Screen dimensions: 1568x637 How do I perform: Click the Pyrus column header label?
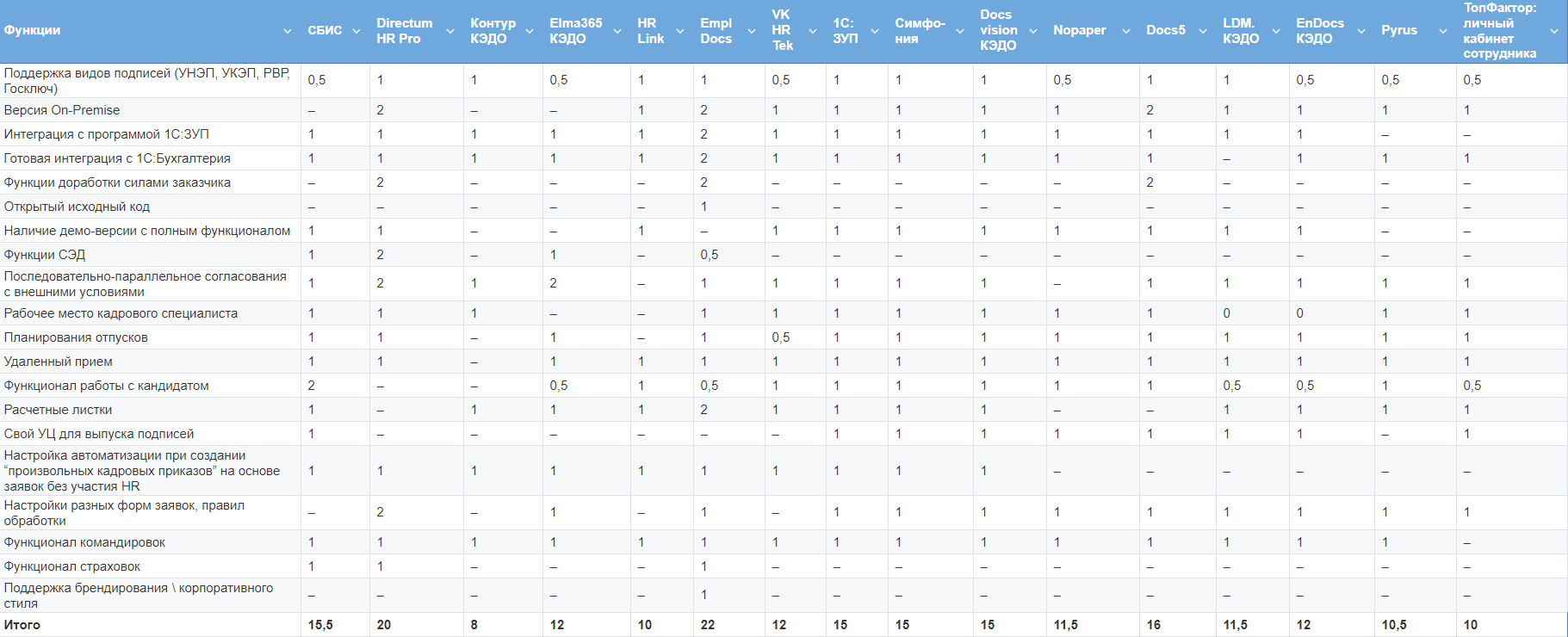[x=1399, y=30]
